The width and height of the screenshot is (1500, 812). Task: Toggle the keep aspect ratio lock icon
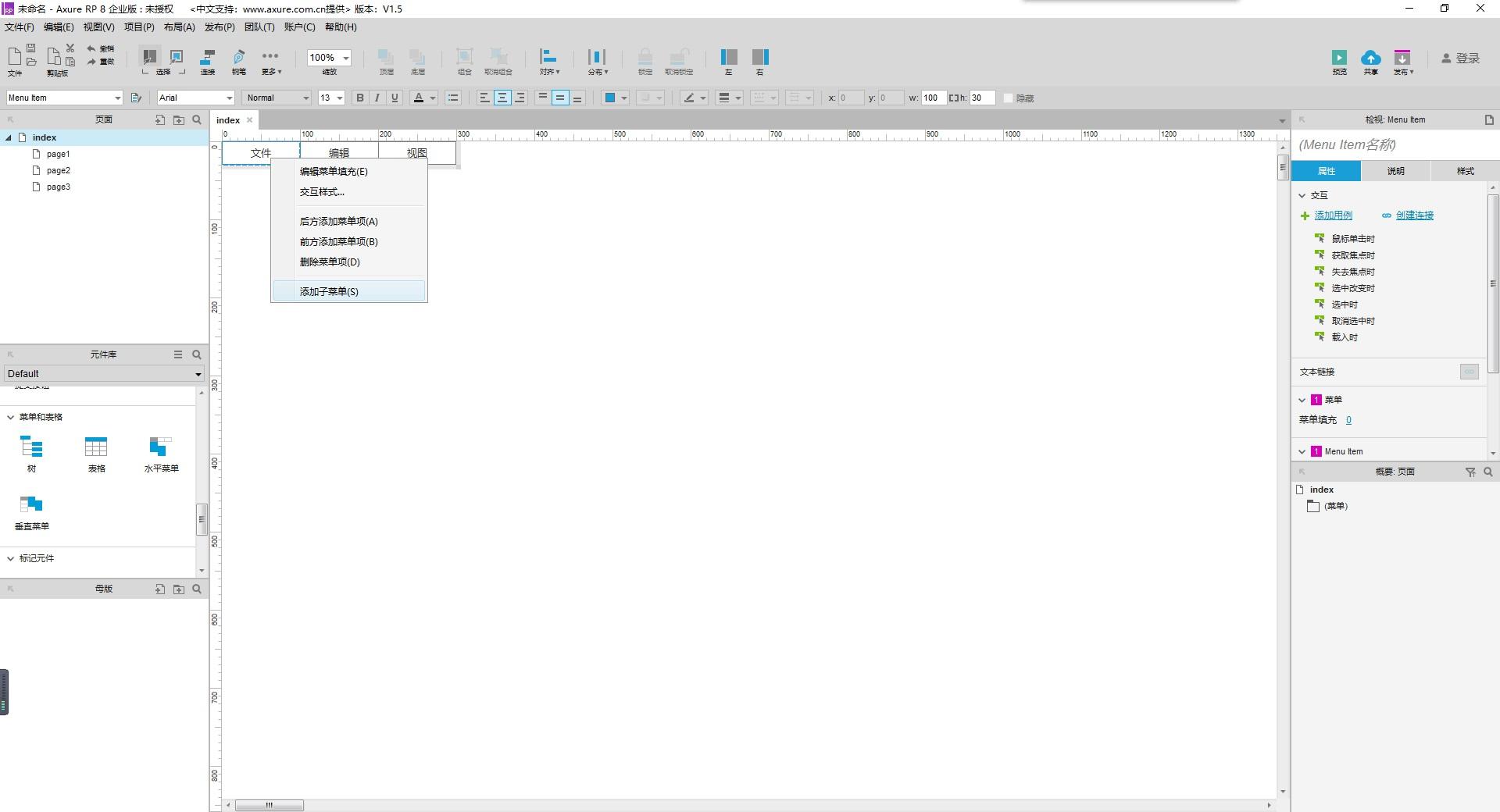(x=954, y=98)
